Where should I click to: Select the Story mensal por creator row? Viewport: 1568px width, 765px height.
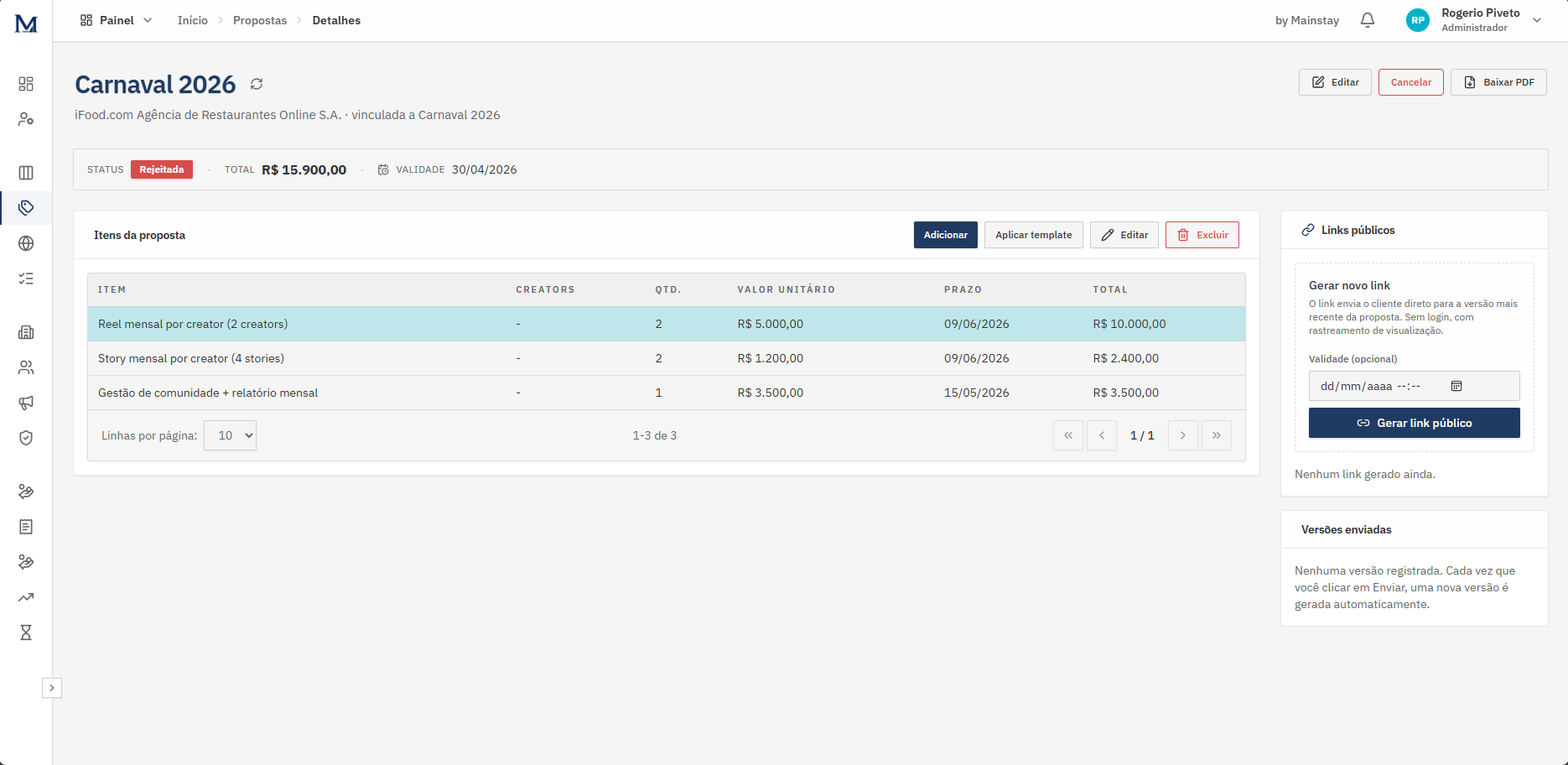(x=667, y=358)
